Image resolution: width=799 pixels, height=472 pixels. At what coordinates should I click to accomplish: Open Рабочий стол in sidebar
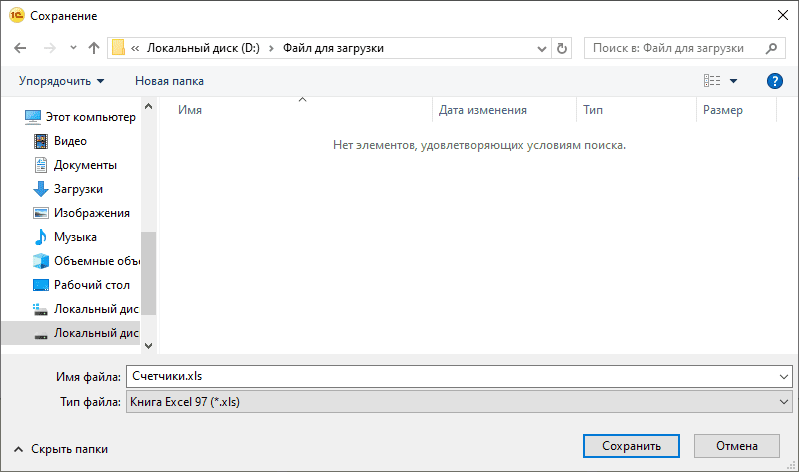[91, 285]
